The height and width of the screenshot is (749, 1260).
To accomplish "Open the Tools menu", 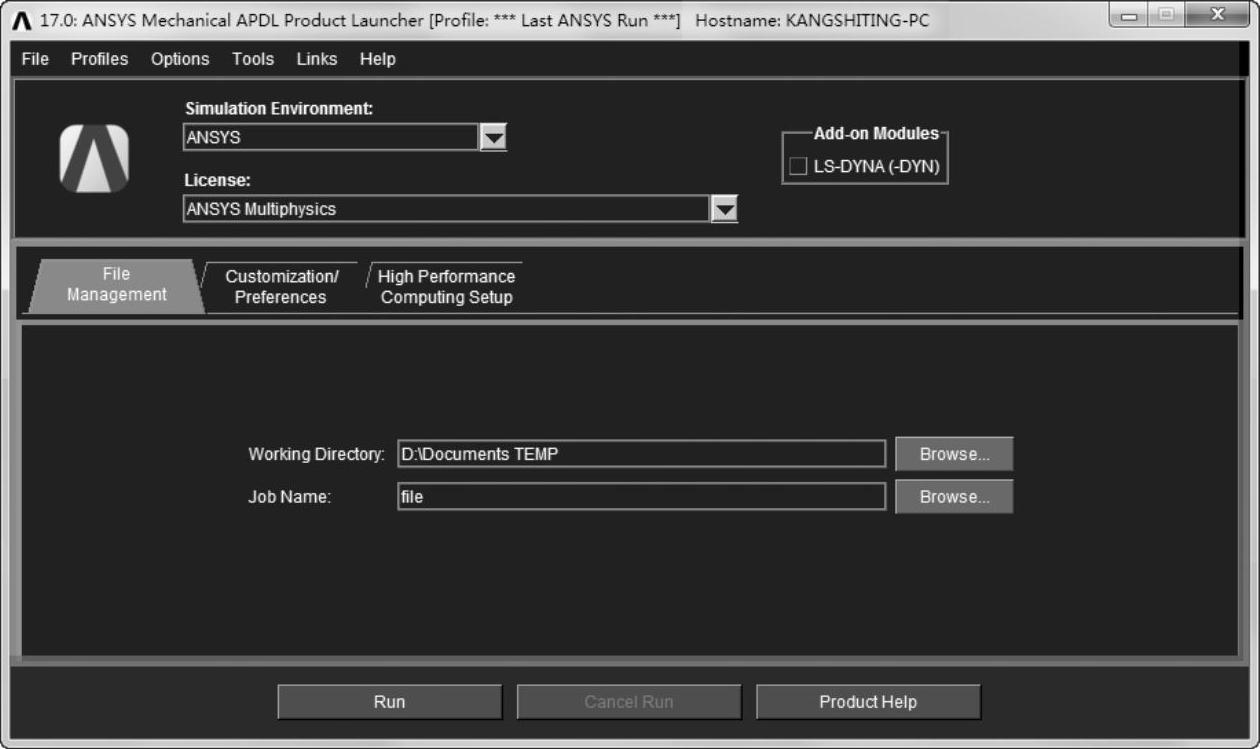I will click(253, 59).
